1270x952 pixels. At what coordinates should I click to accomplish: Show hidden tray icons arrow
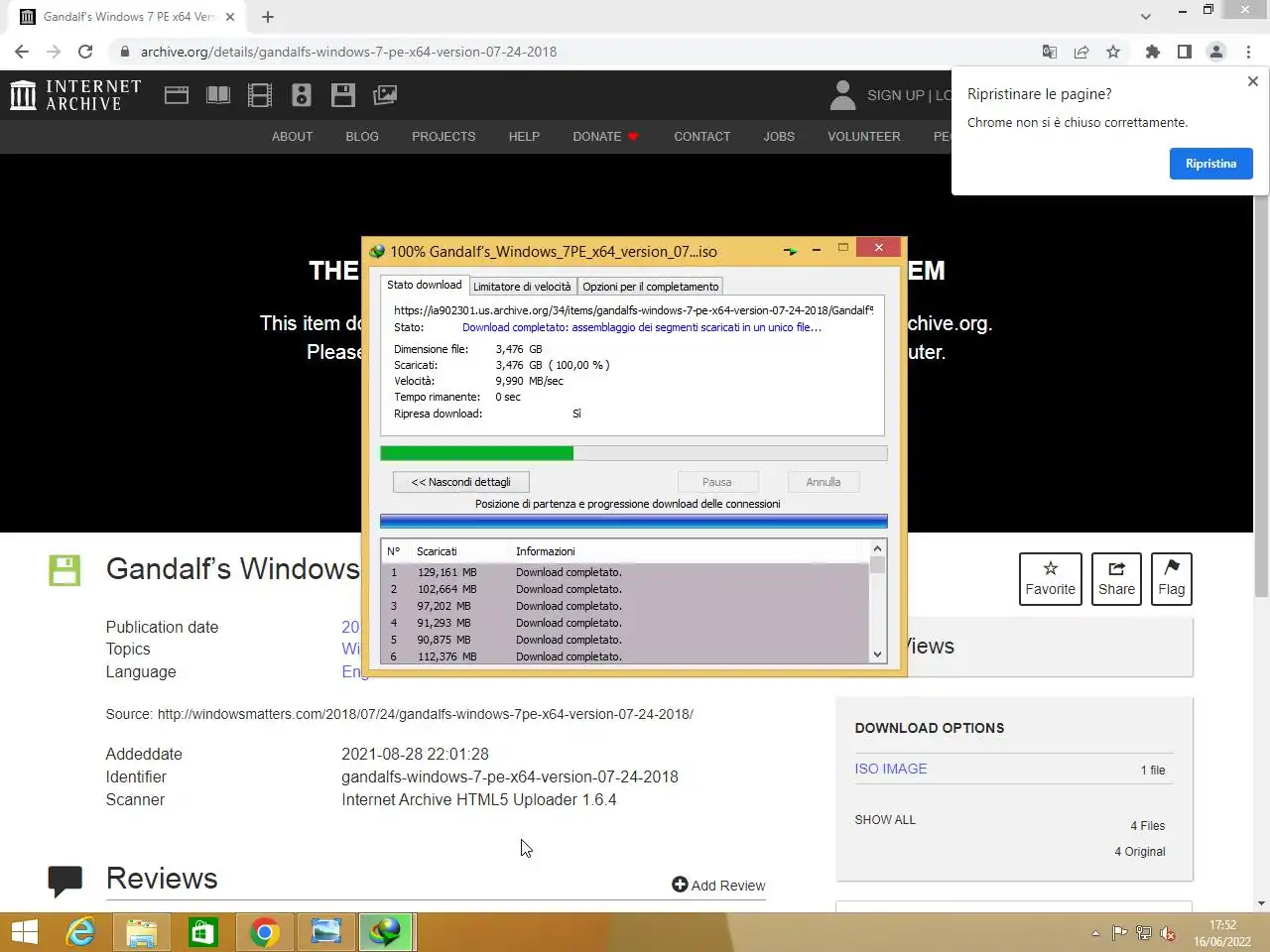point(1095,933)
